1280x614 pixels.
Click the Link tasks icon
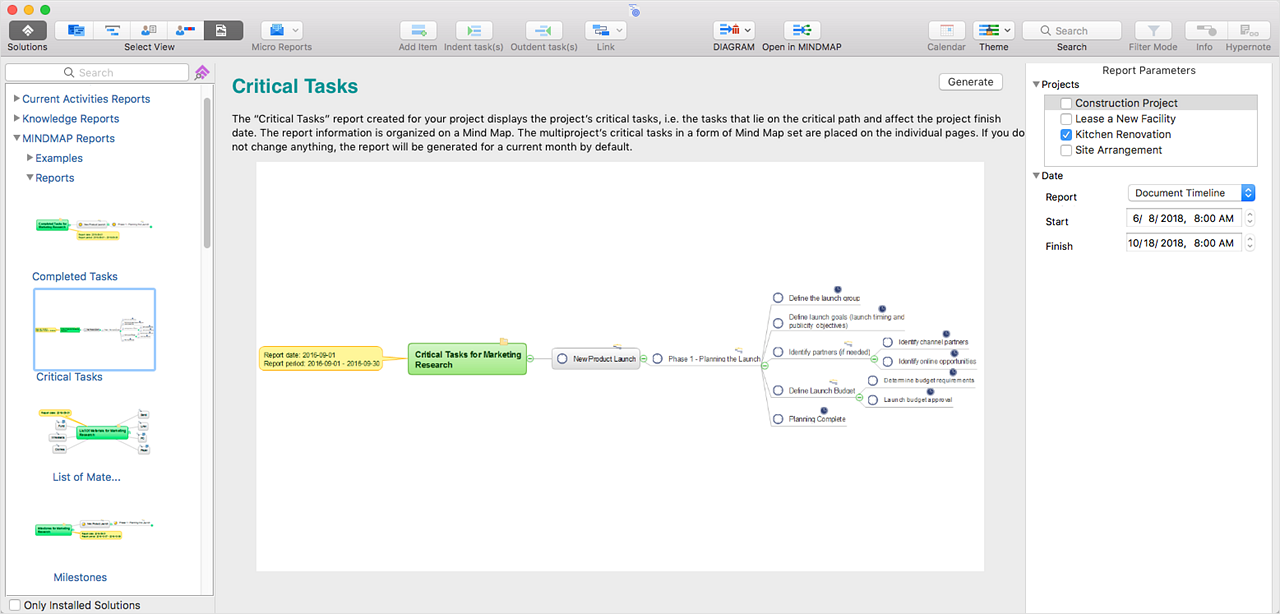coord(599,30)
